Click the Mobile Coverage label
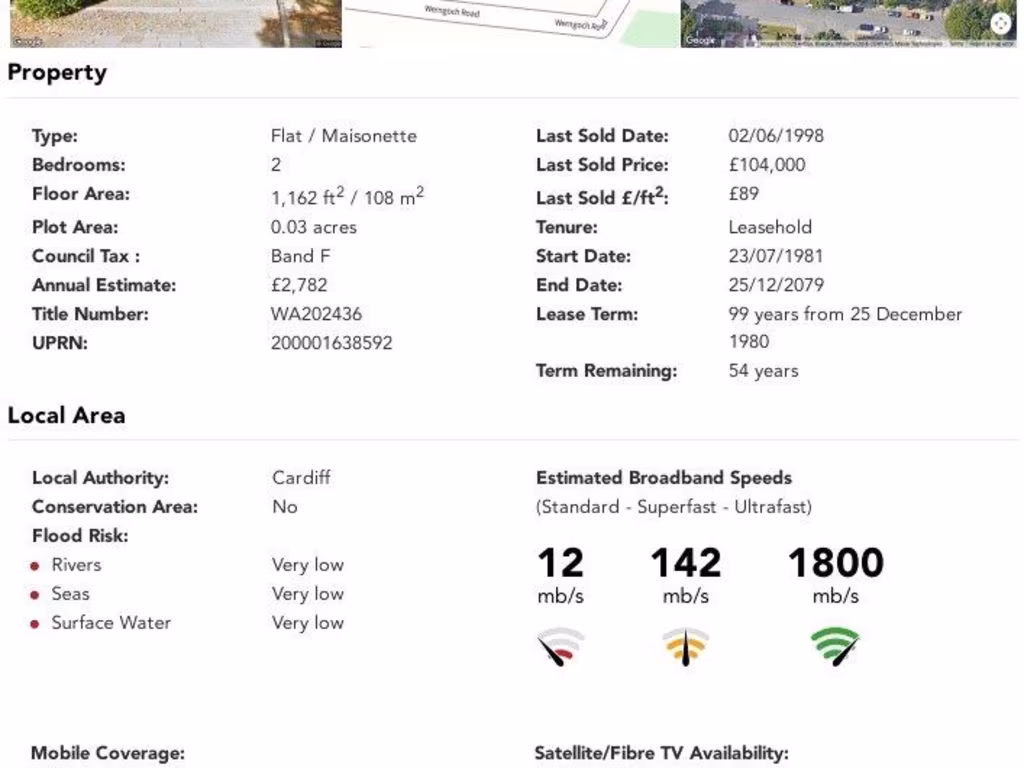 pos(108,753)
